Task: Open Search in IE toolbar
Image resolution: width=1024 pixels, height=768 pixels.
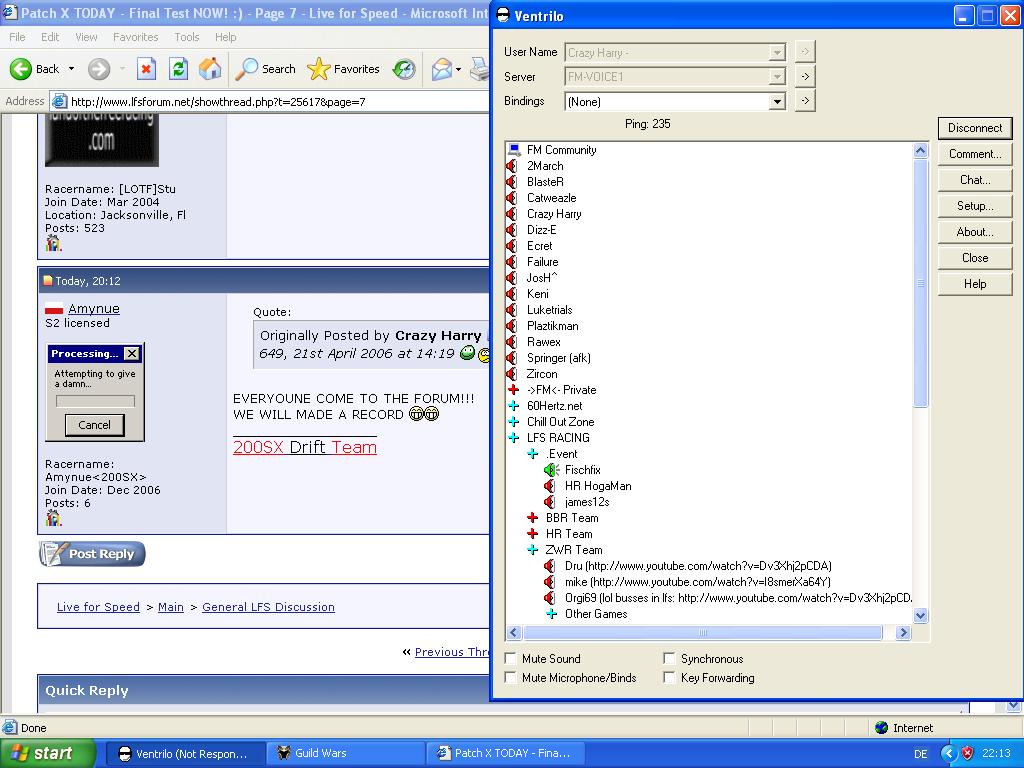Action: point(265,69)
